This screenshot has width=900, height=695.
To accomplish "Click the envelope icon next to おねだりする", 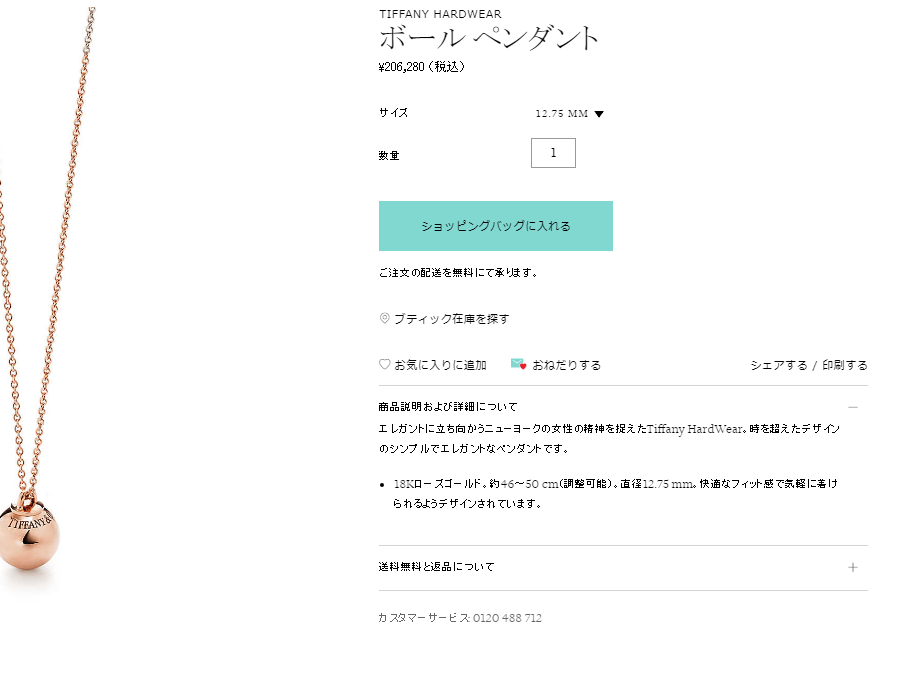I will click(x=516, y=364).
